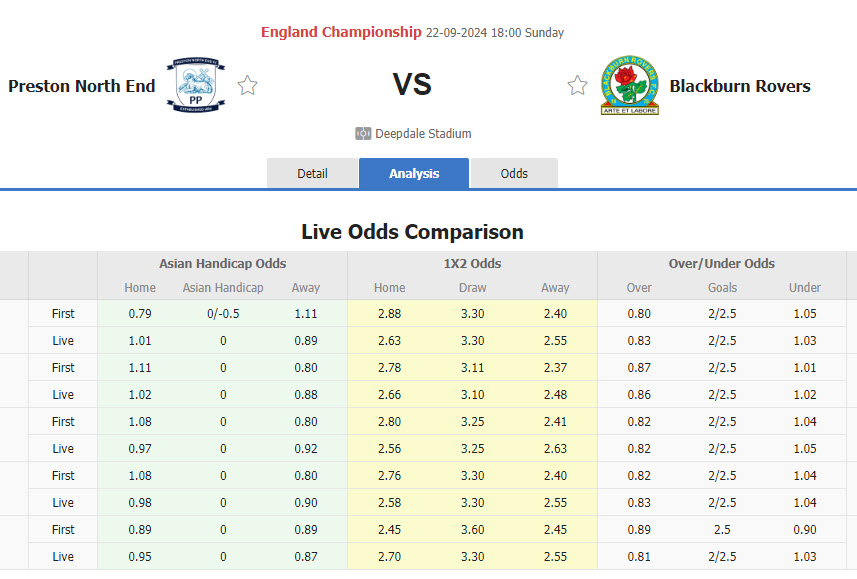Click the 0/-0.5 handicap value
Screen dimensions: 857x579
222,313
